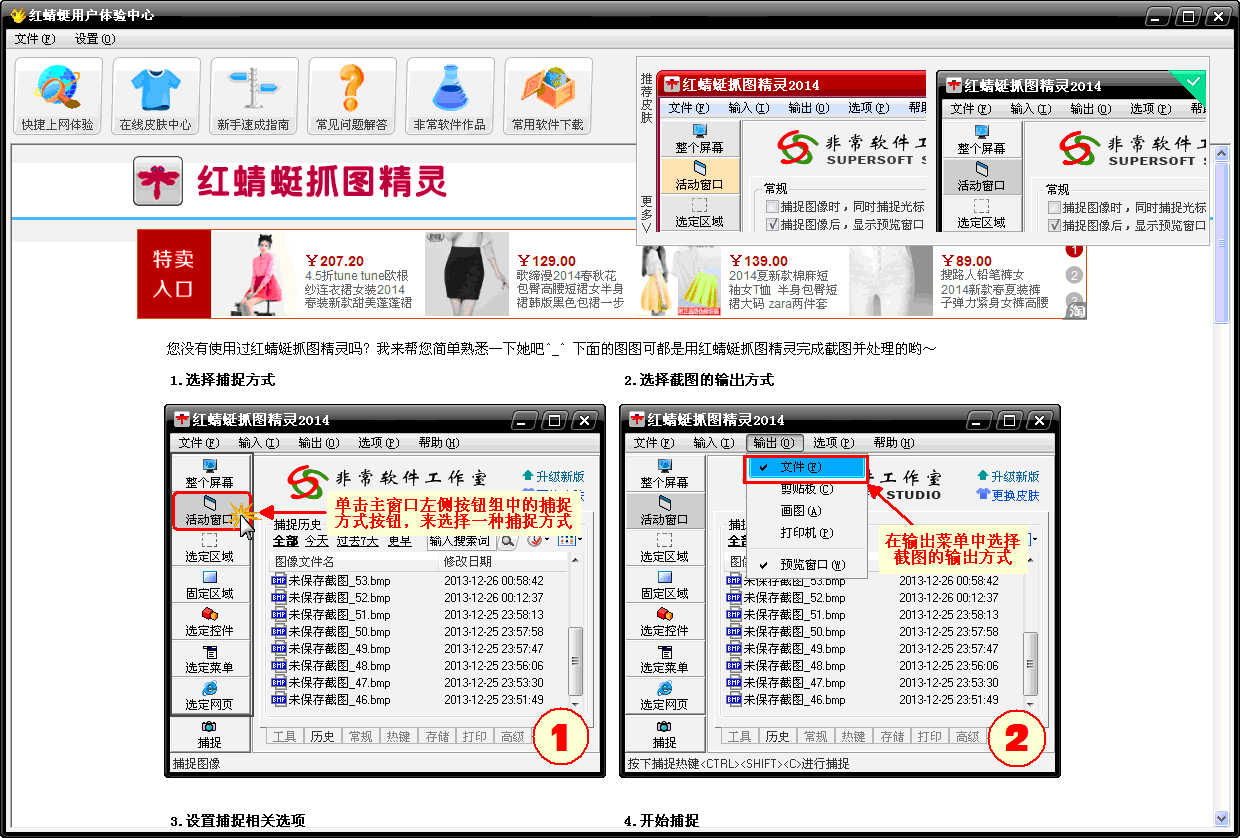Click the step 1 tutorial screenshot image

click(x=385, y=591)
